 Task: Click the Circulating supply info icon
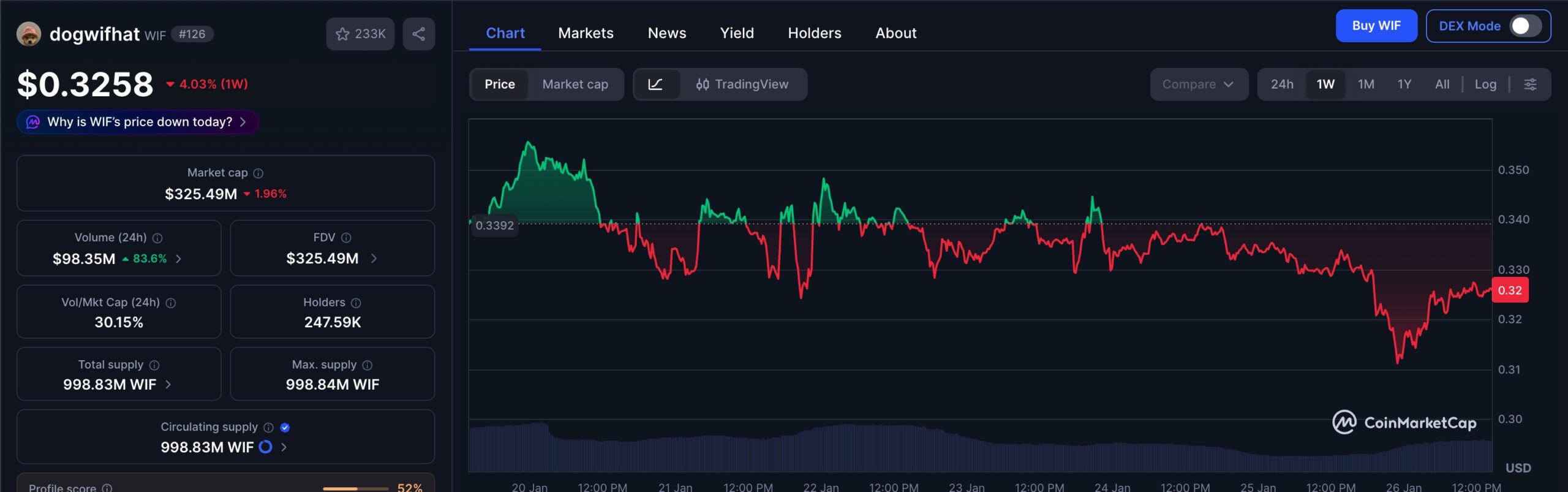pyautogui.click(x=268, y=428)
